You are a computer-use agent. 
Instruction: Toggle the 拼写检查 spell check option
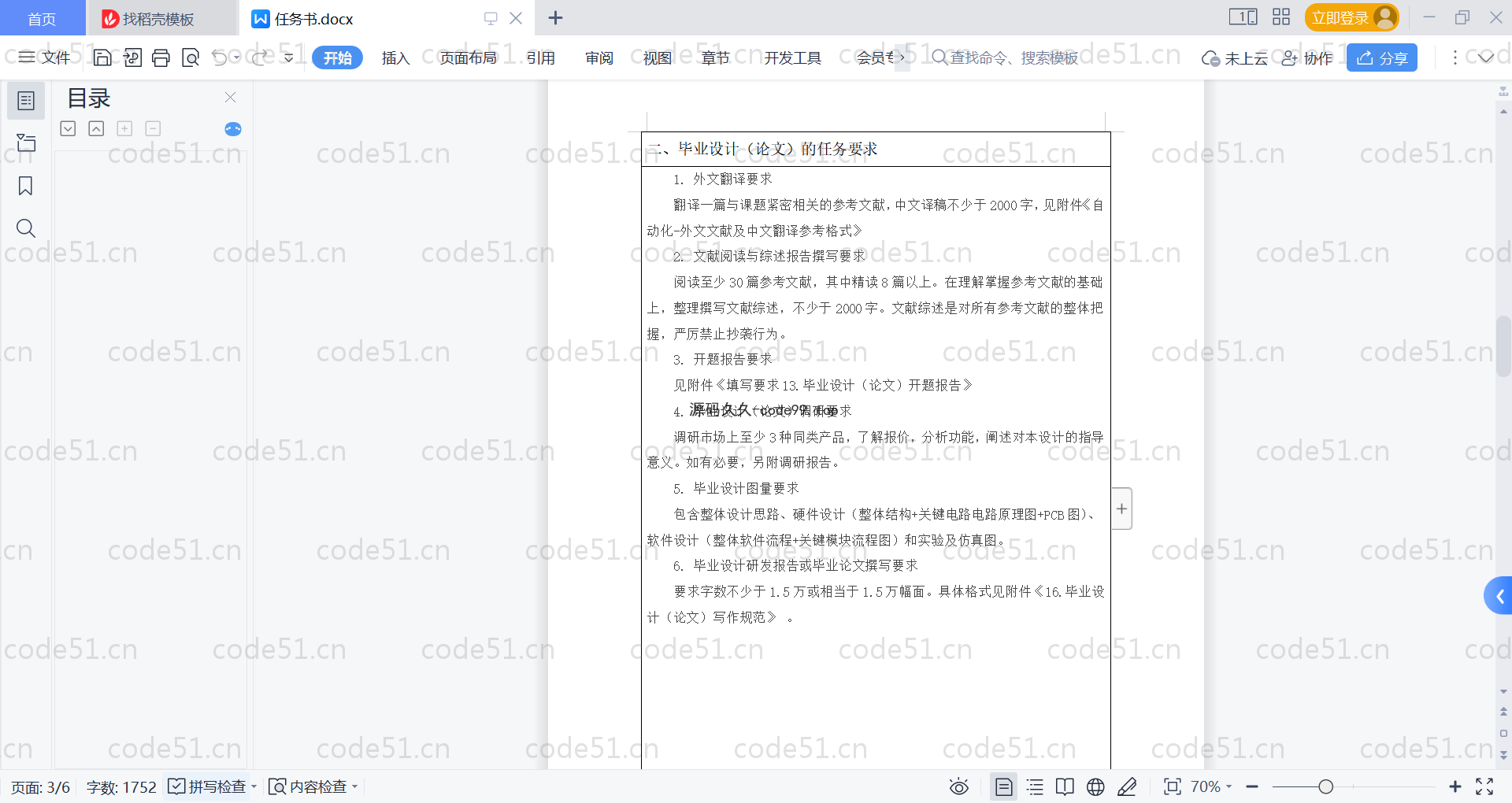coord(209,786)
